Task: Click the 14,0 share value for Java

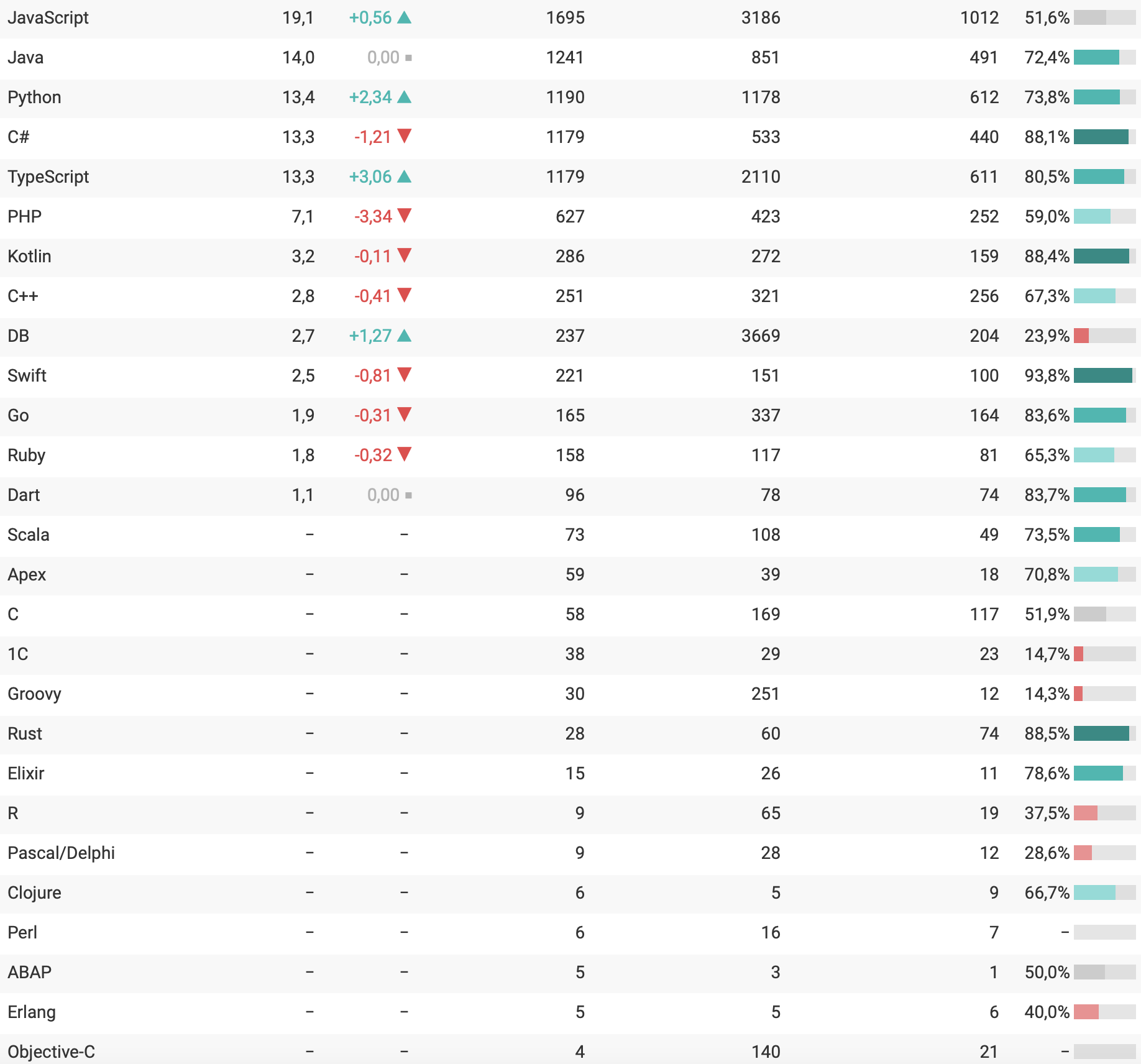Action: pos(298,57)
